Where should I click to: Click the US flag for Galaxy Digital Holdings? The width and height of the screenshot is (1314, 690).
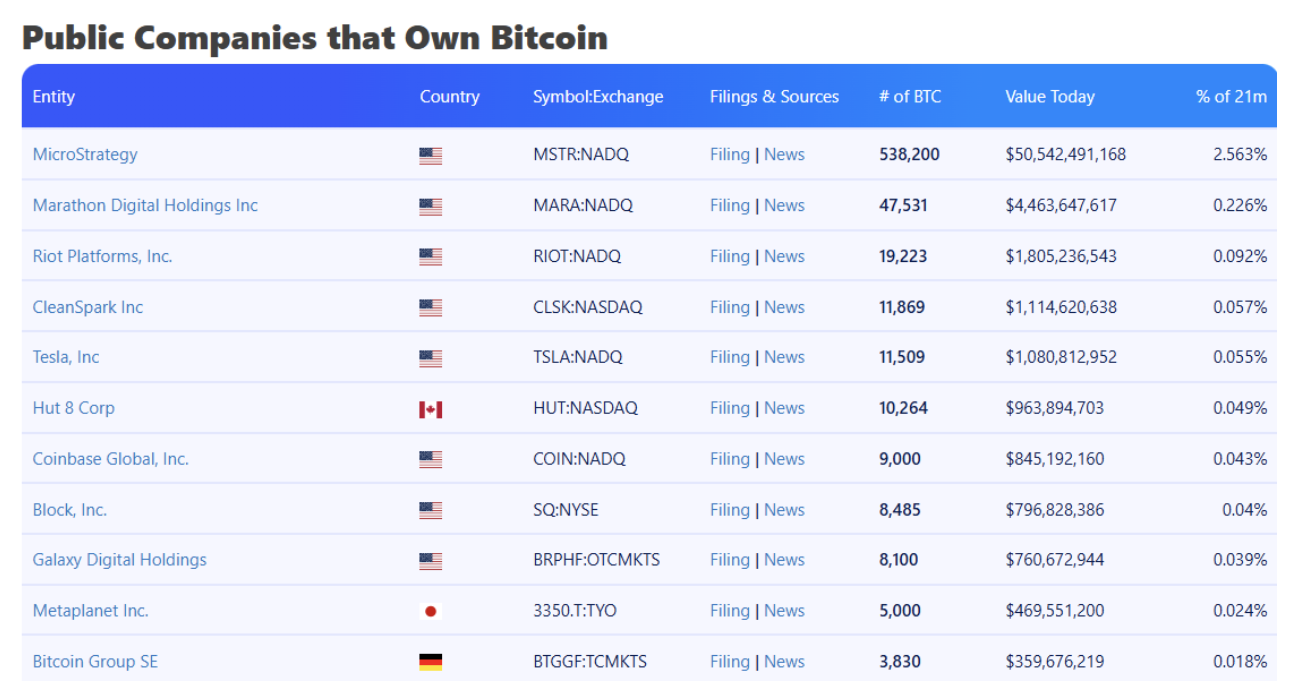point(430,561)
